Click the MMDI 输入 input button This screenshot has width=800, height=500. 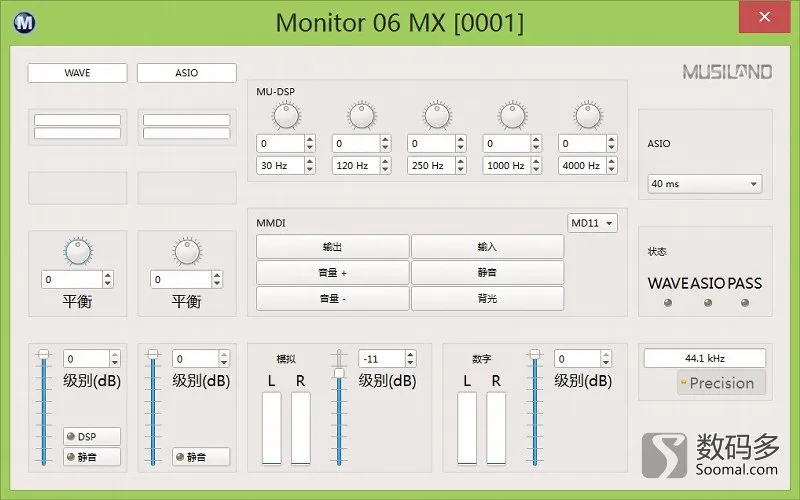[487, 247]
